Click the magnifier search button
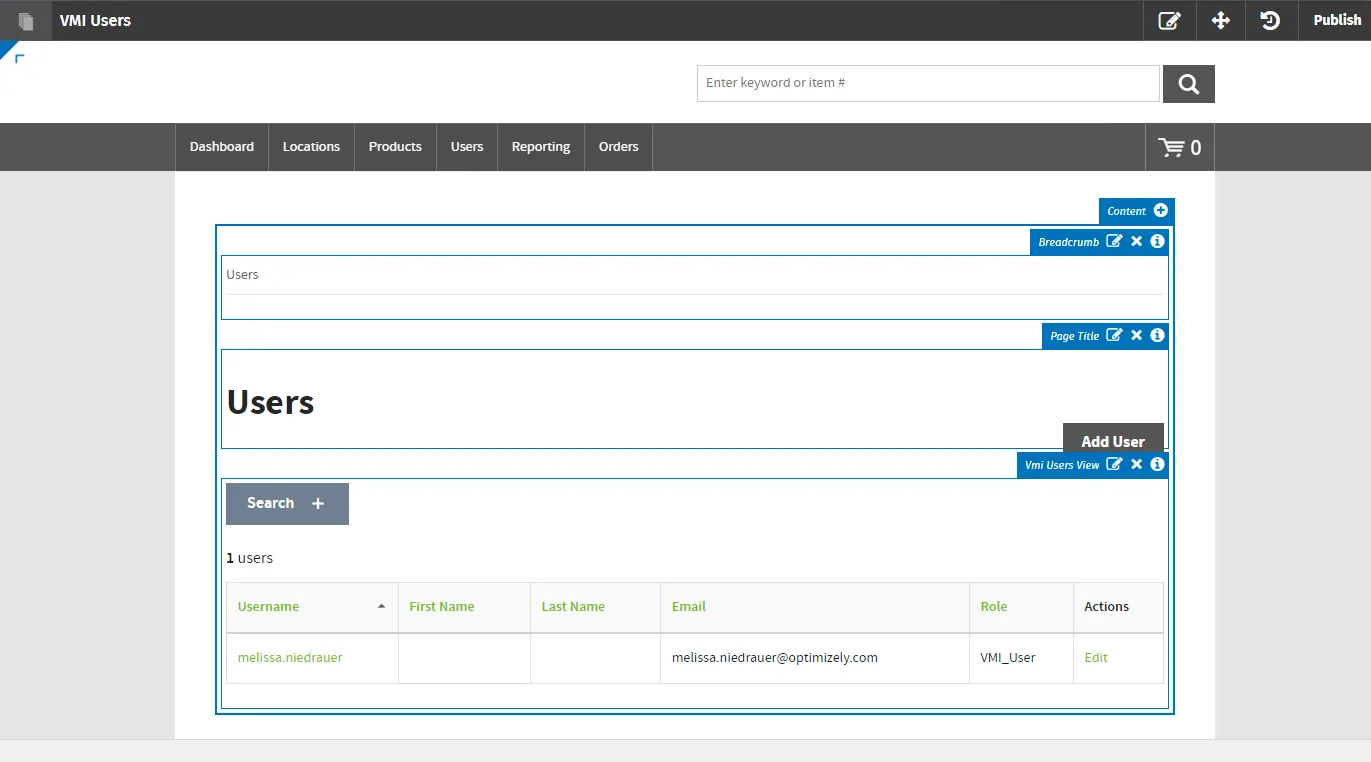 tap(1189, 84)
